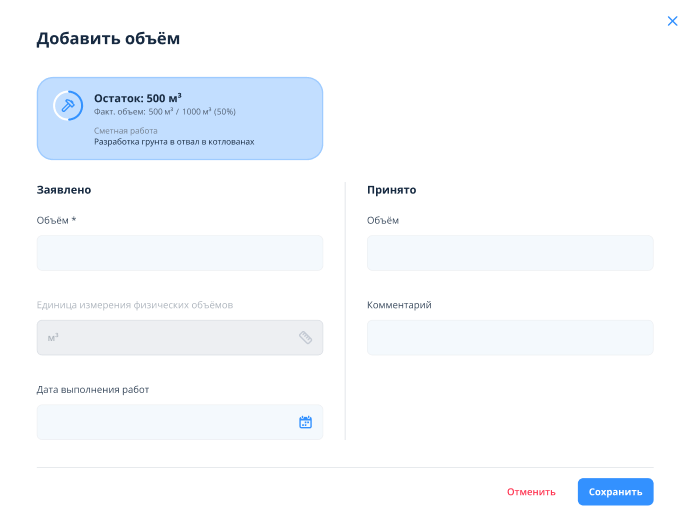The width and height of the screenshot is (691, 528).
Task: Click the Сохранить button
Action: 615,491
